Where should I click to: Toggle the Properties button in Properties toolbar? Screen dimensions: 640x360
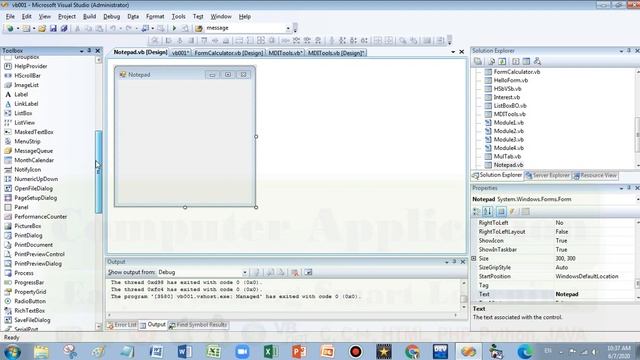501,211
